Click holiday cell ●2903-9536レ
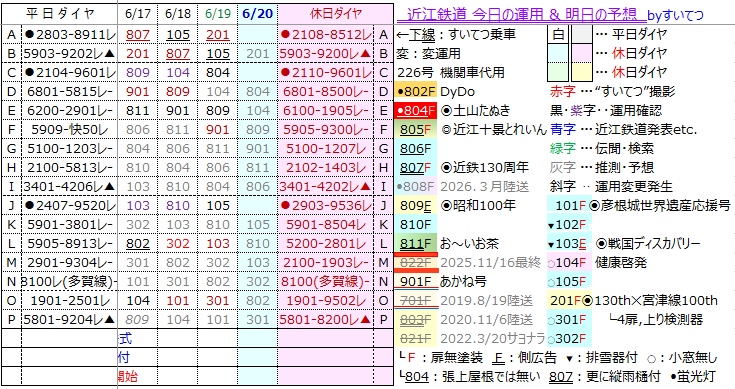This screenshot has width=735, height=389. 326,205
